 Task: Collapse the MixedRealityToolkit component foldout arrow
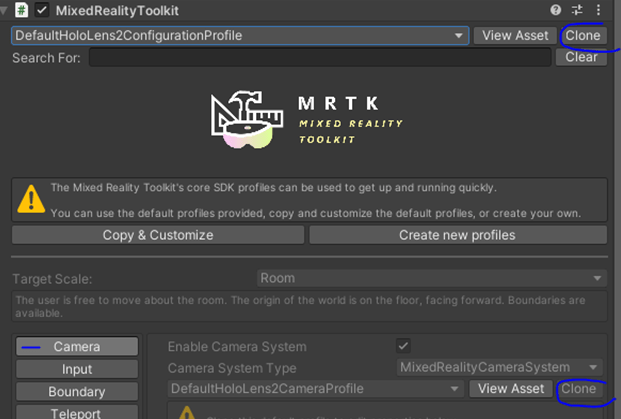(x=4, y=10)
